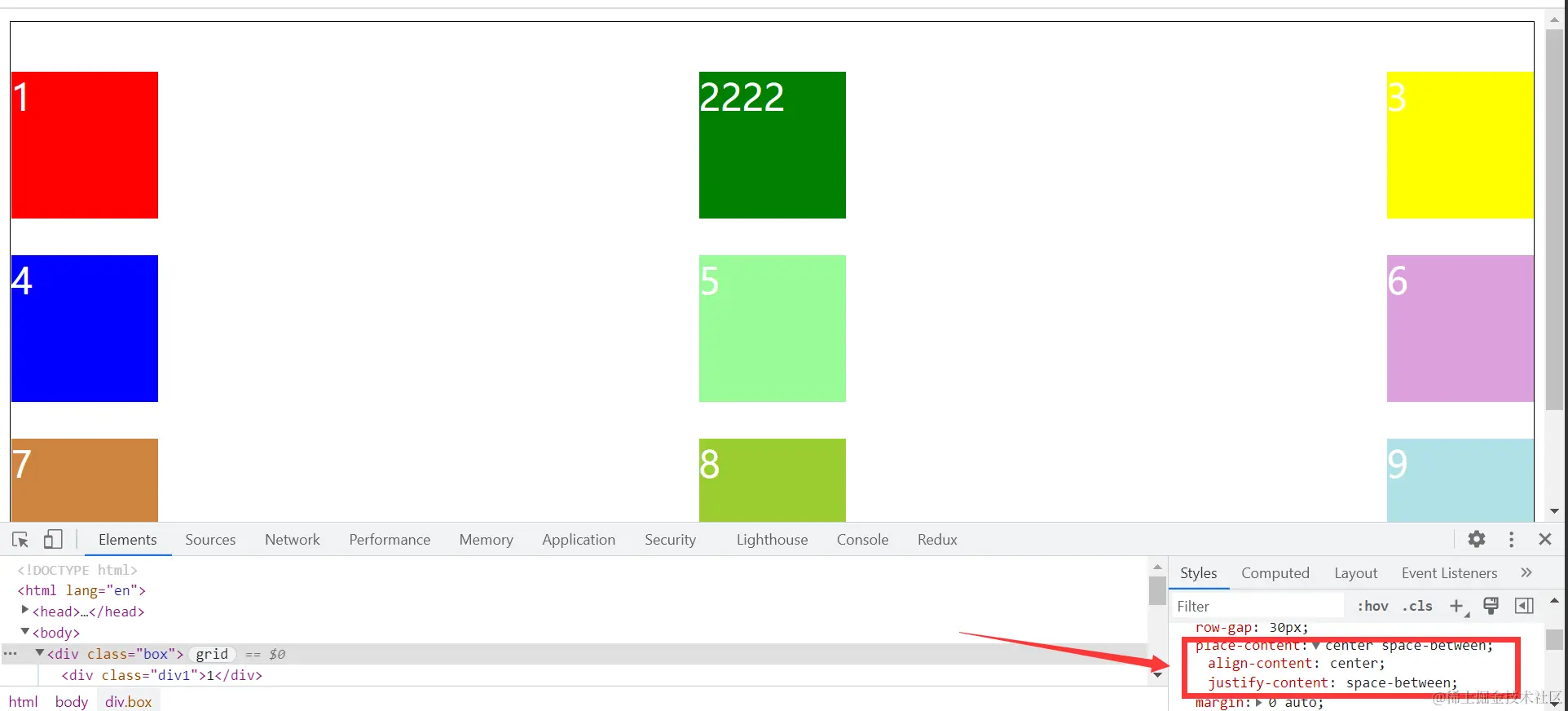This screenshot has width=1568, height=711.
Task: Open the Event Listeners sub-tab
Action: click(1449, 573)
